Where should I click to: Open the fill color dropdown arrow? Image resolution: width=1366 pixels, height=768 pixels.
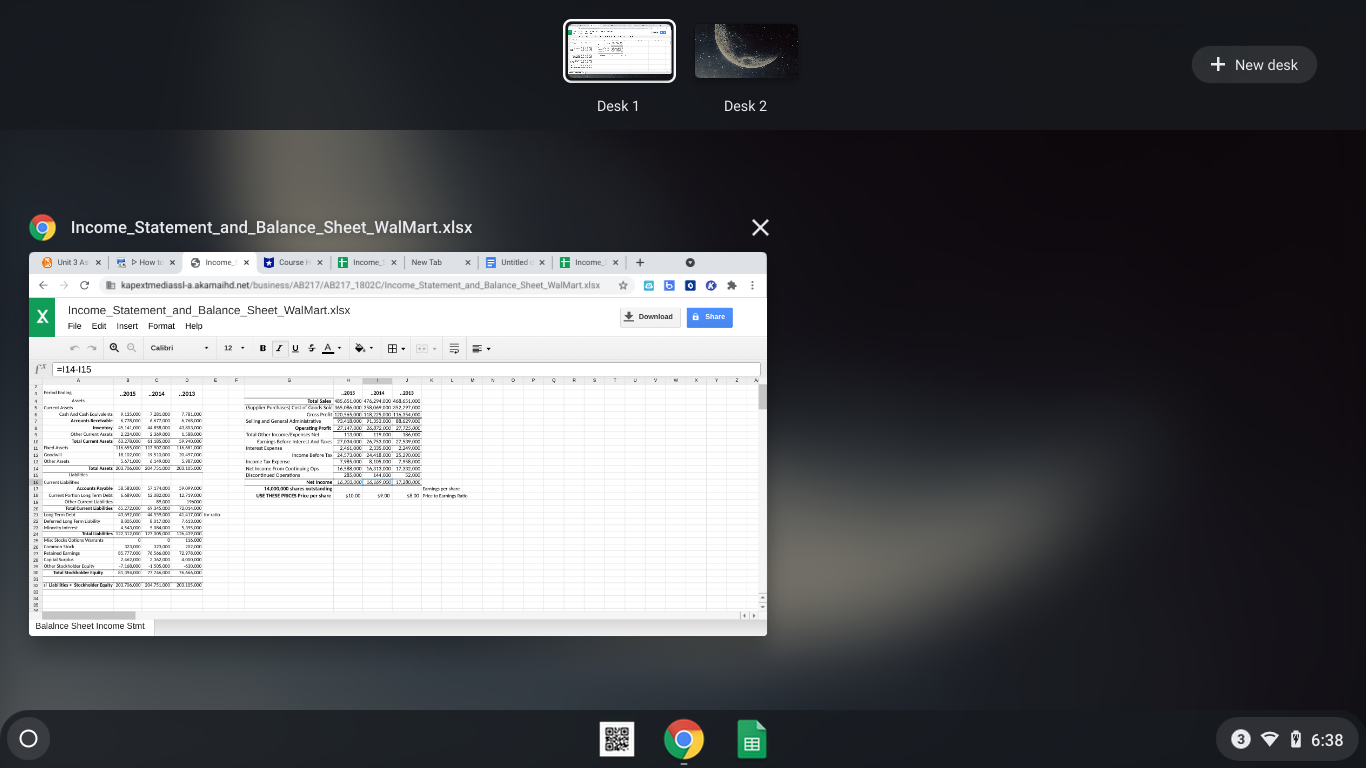click(x=371, y=348)
